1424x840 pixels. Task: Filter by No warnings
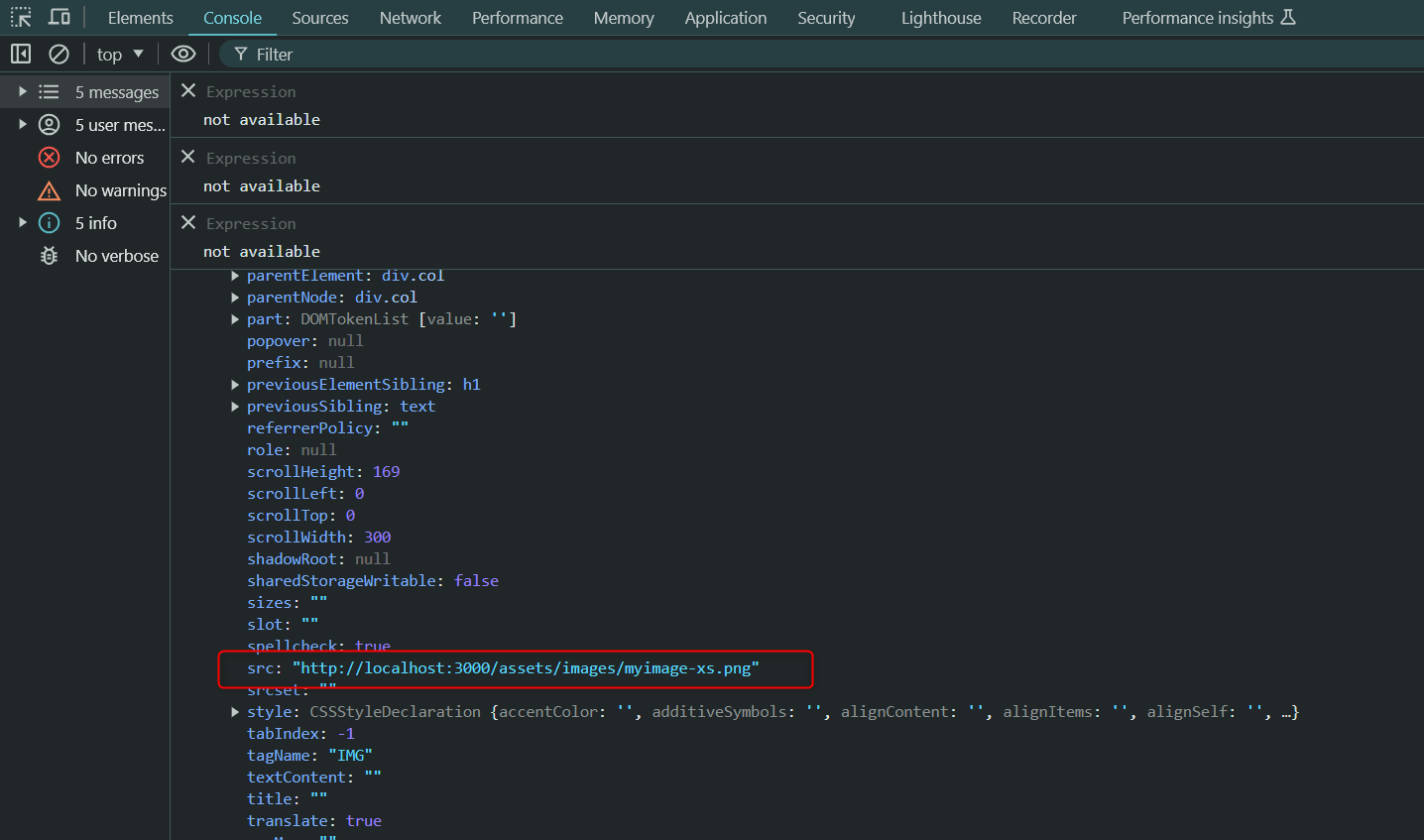point(121,190)
